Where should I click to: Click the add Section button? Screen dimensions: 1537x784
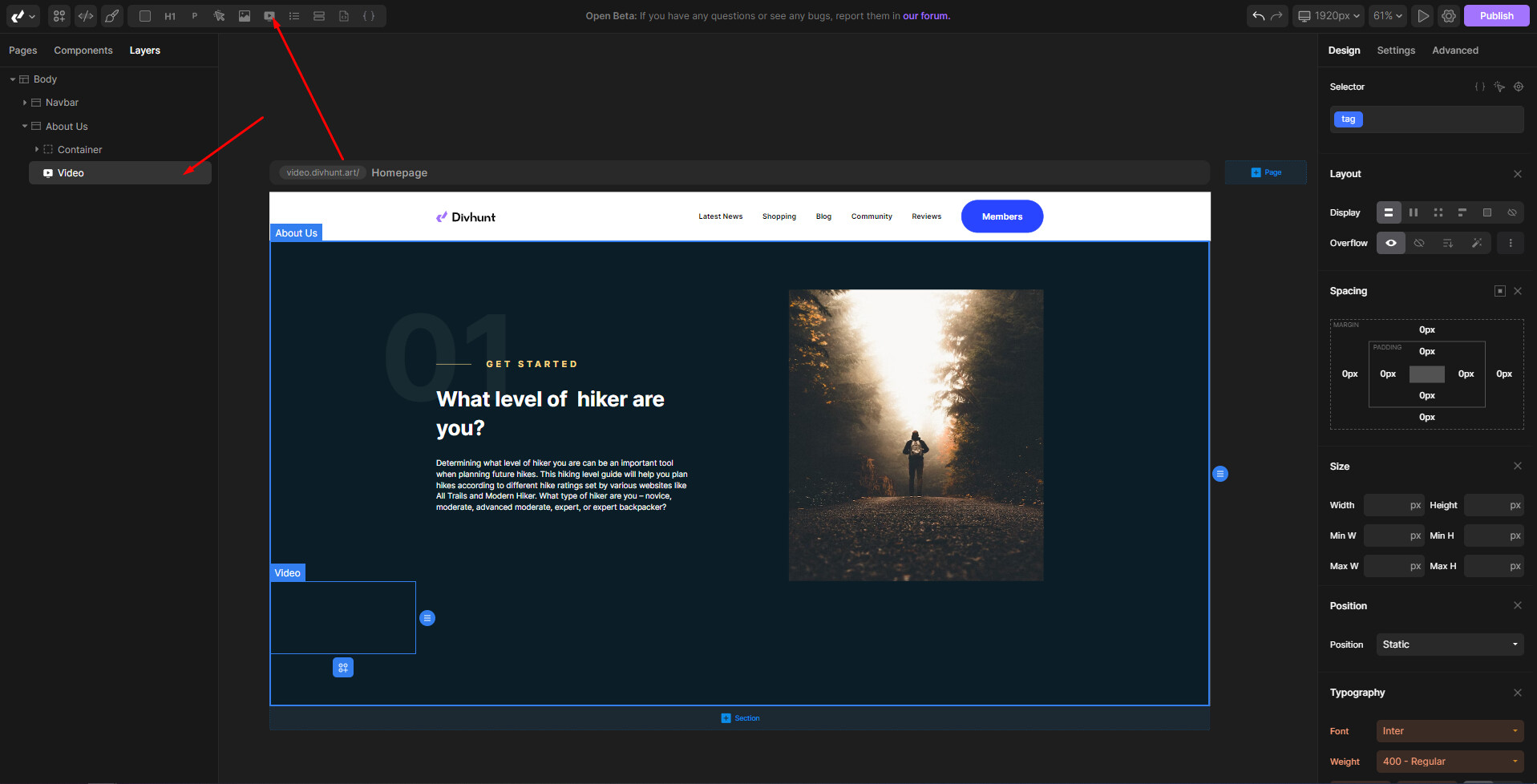pos(740,718)
